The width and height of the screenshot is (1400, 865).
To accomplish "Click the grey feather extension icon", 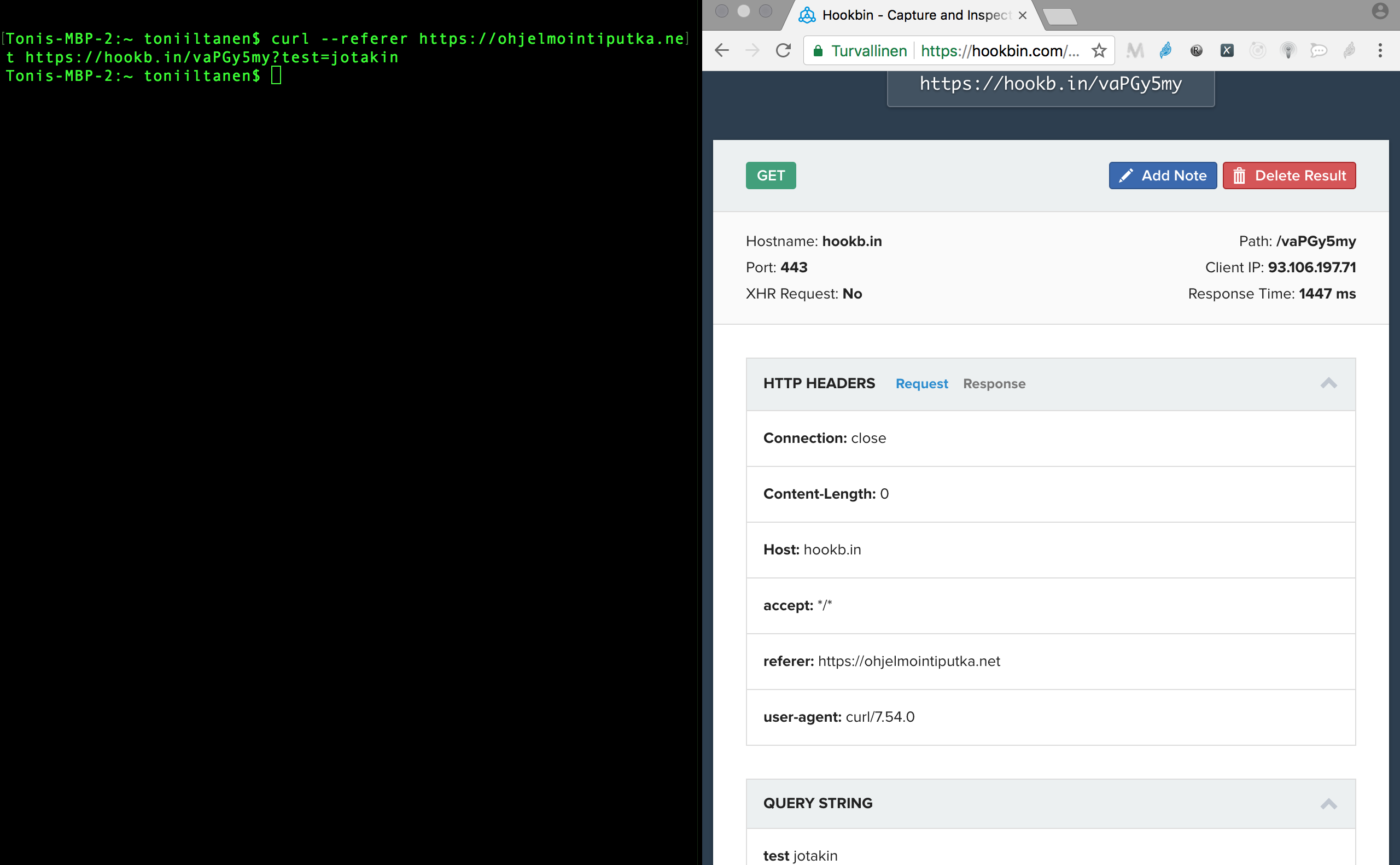I will coord(1349,51).
